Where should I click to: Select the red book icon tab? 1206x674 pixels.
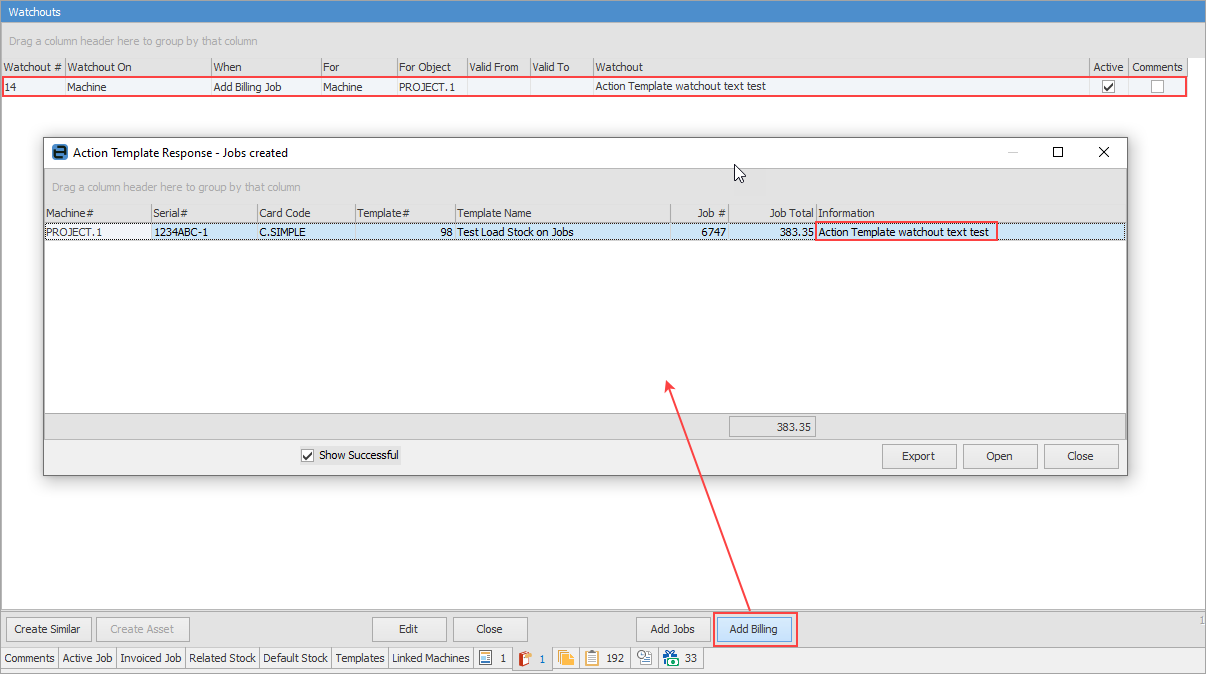(x=531, y=658)
